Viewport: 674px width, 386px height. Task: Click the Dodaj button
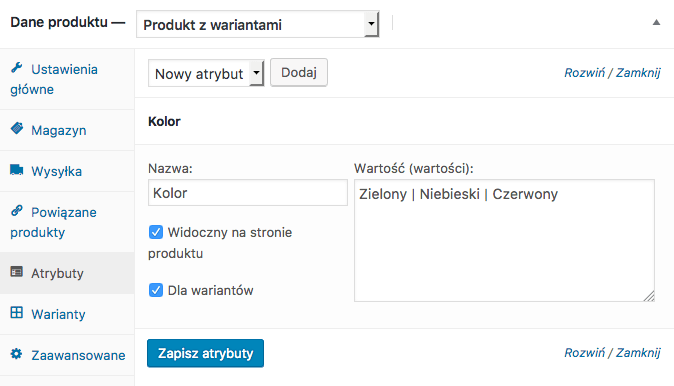point(299,73)
